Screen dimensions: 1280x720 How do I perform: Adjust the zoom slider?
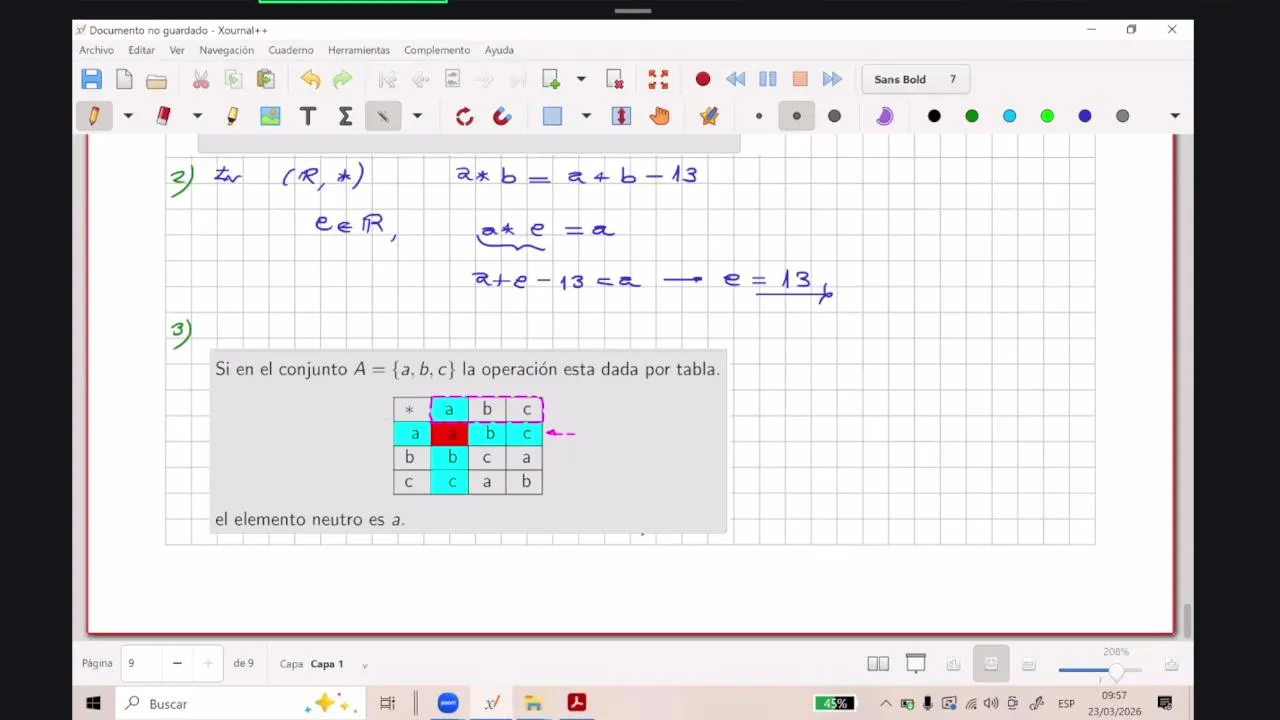coord(1100,670)
